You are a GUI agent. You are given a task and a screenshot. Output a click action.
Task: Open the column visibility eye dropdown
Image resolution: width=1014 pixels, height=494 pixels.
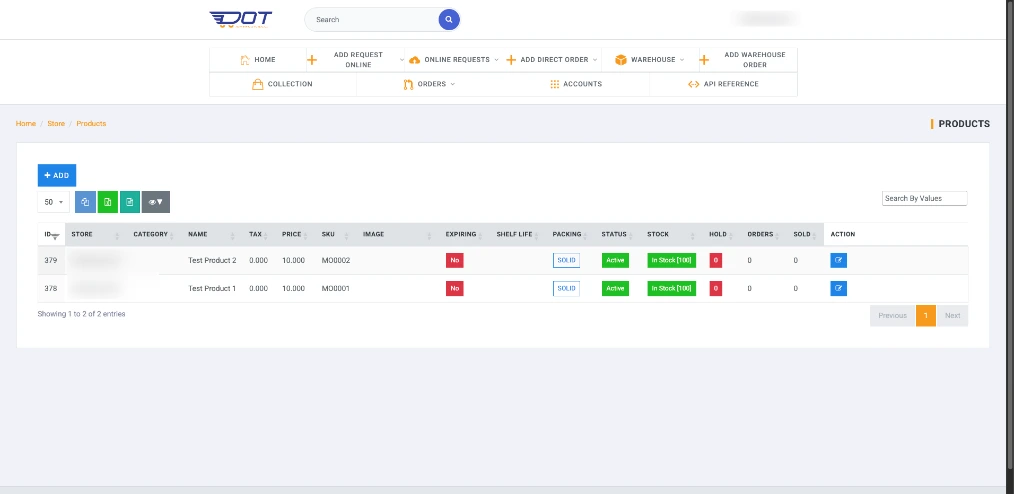point(156,202)
